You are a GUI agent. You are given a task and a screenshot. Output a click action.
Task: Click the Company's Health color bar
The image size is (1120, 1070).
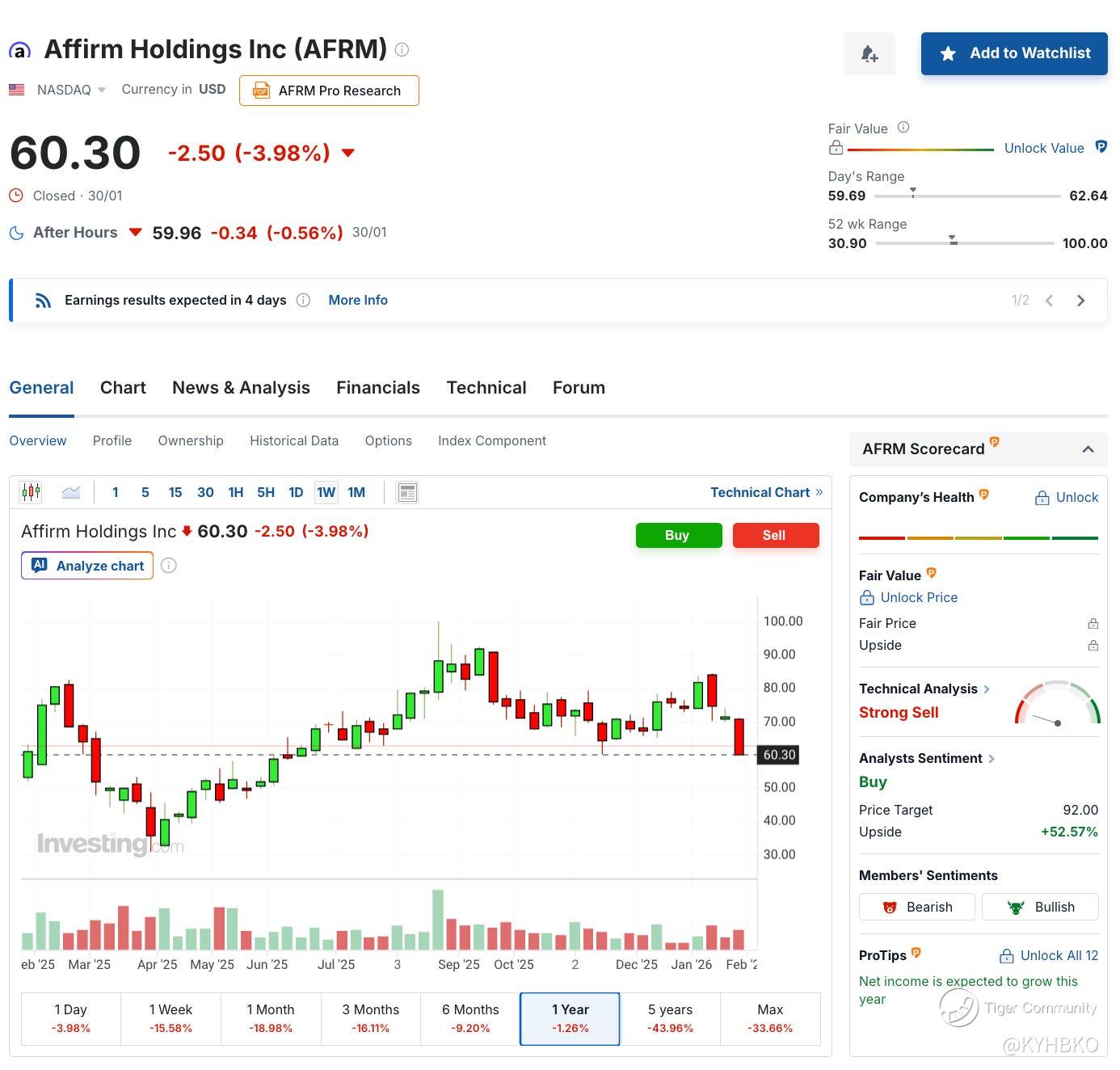pos(979,538)
